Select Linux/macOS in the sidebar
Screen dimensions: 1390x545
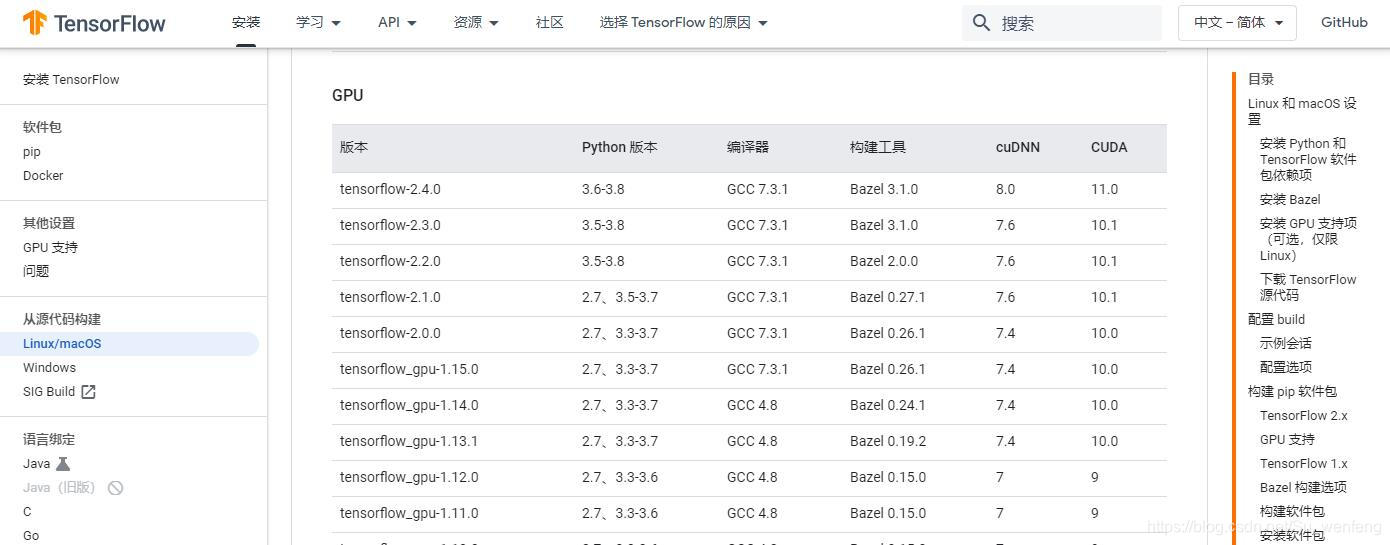pyautogui.click(x=62, y=344)
